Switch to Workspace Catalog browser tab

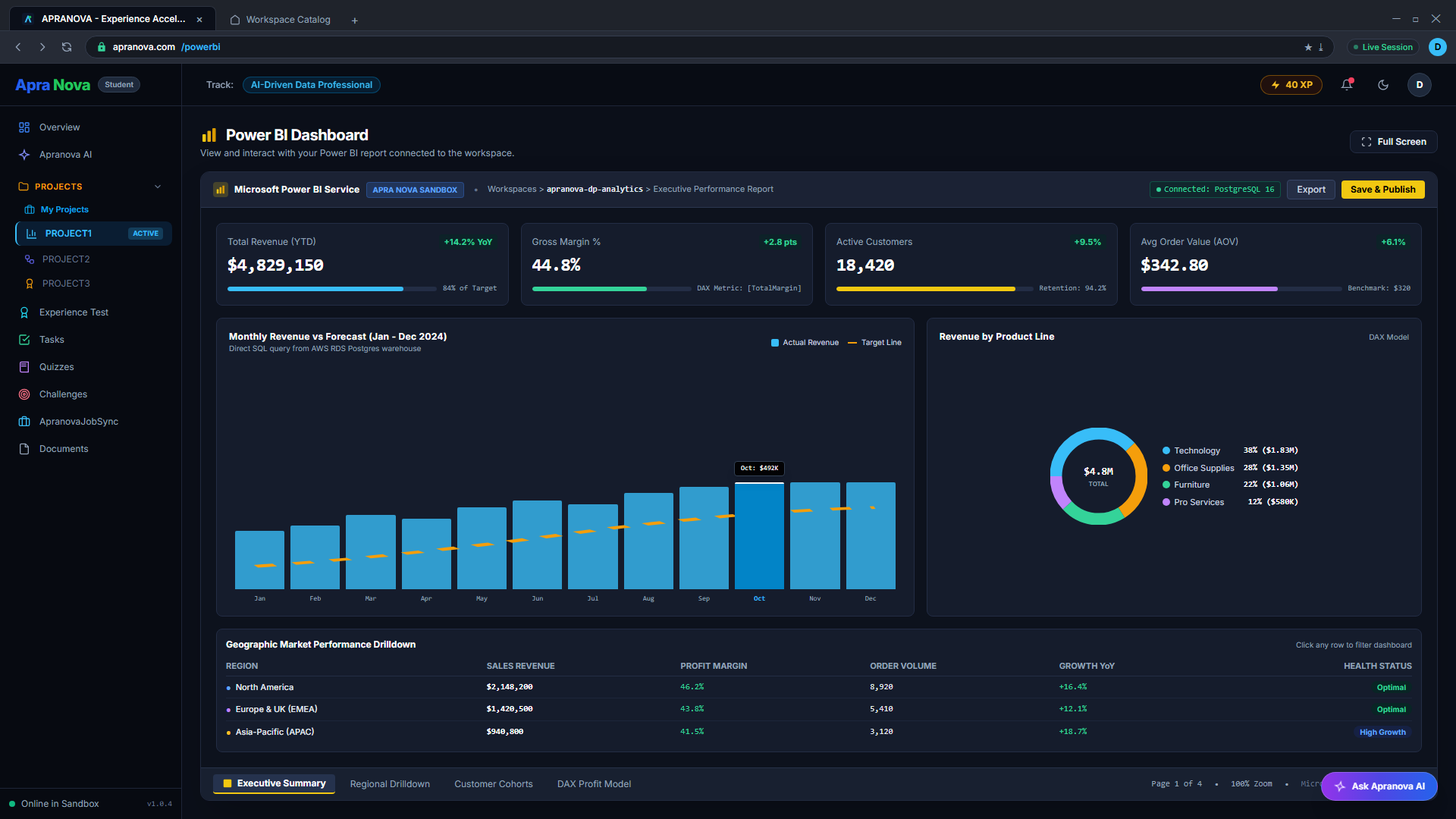pos(281,20)
